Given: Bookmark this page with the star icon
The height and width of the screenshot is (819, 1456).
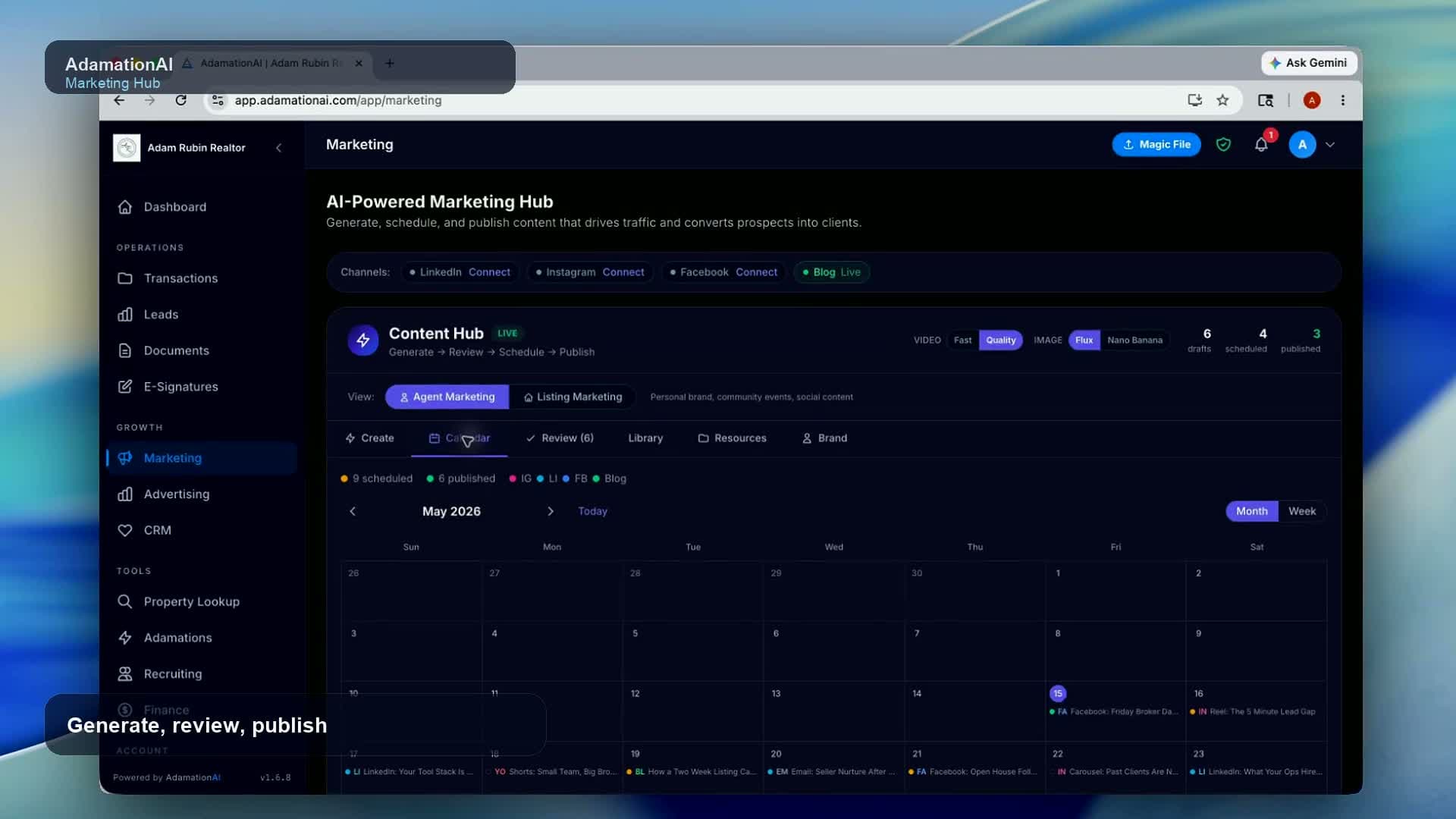Looking at the screenshot, I should tap(1222, 100).
